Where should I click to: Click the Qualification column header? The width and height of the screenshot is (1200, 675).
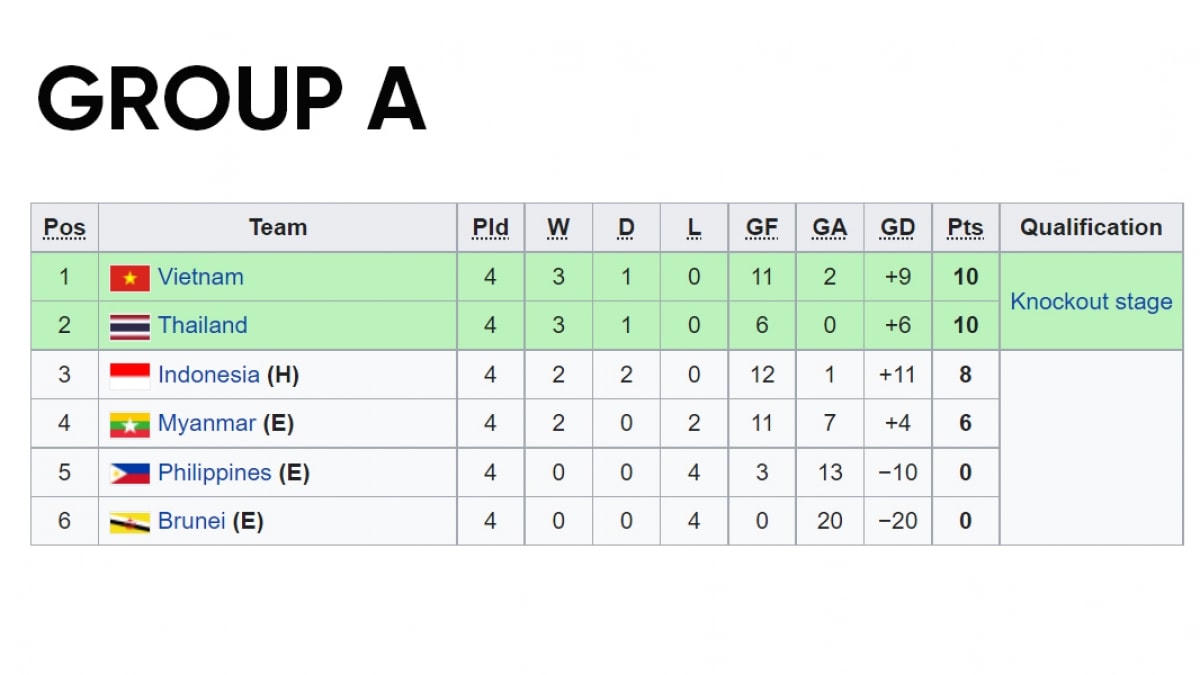[1091, 228]
